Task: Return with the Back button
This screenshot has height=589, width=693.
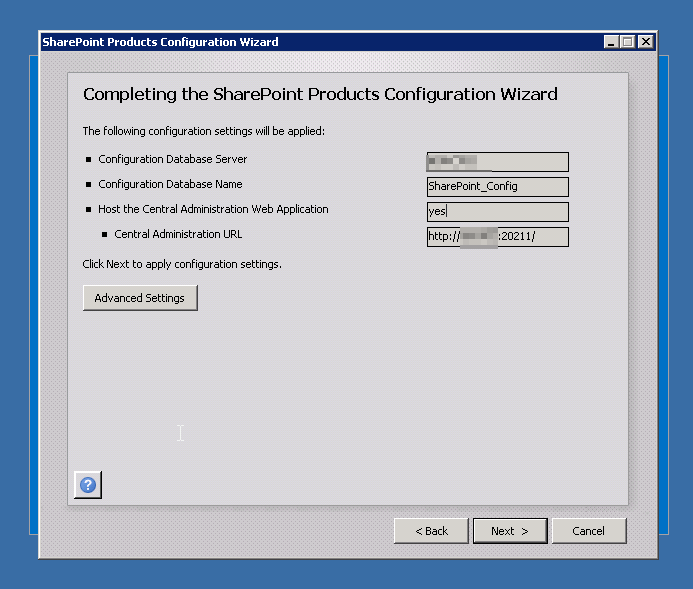Action: (x=431, y=531)
